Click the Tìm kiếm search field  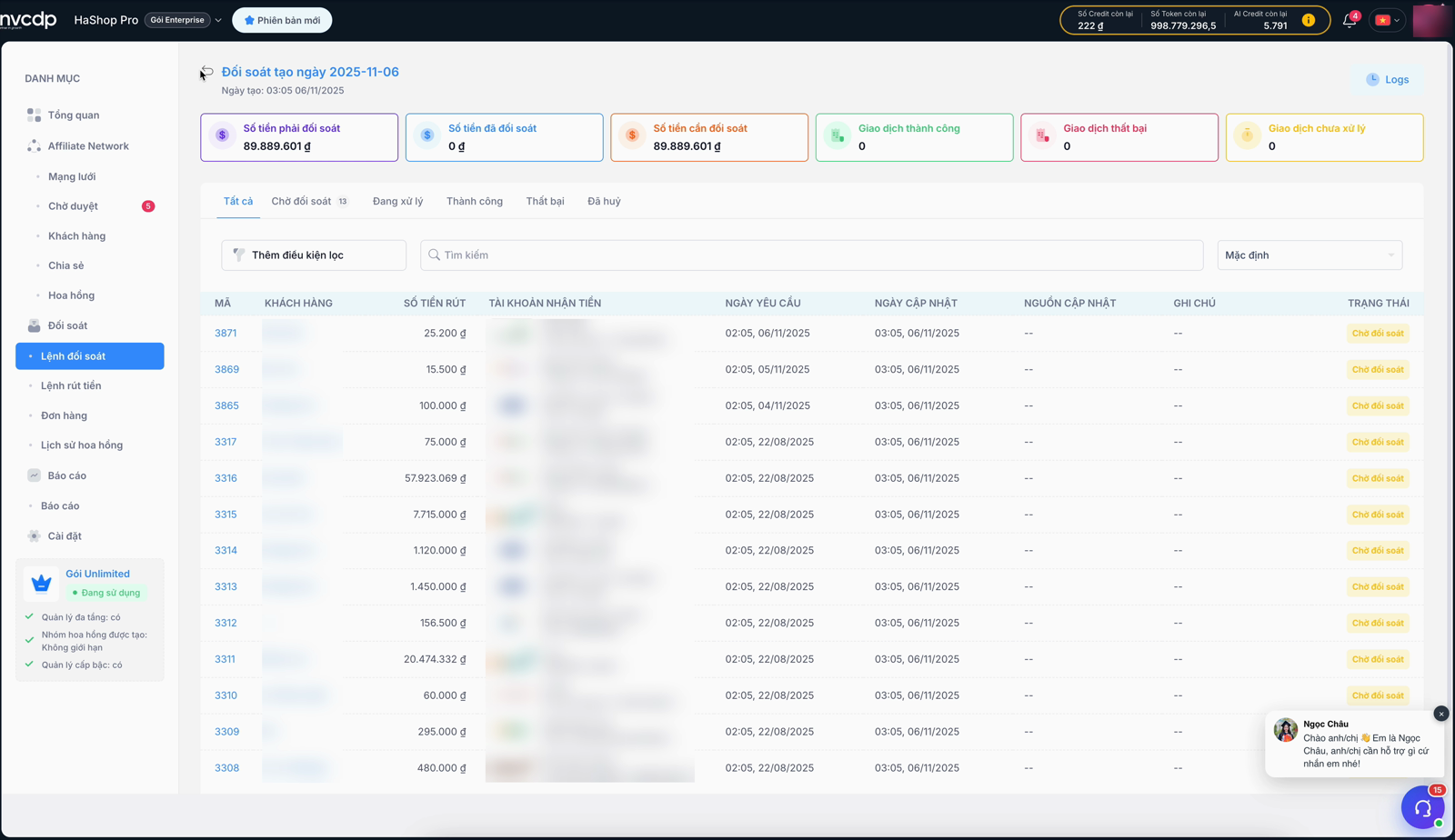pyautogui.click(x=811, y=255)
